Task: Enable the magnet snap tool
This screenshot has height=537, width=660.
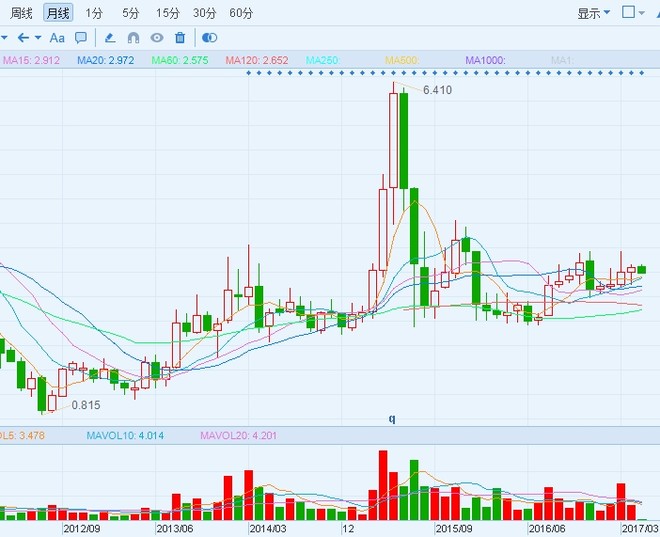Action: 133,38
